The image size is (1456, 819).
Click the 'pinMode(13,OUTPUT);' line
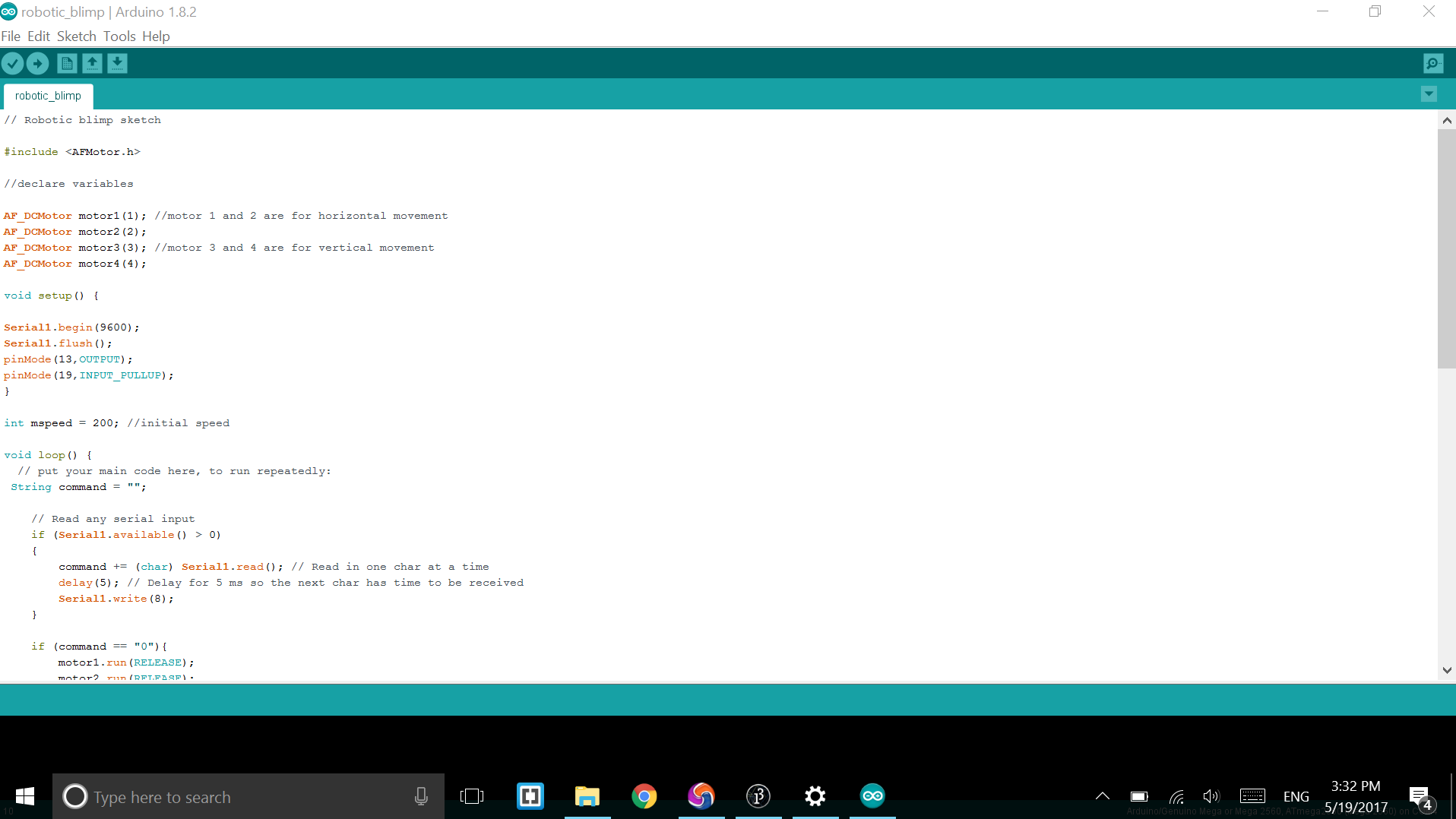pos(68,359)
